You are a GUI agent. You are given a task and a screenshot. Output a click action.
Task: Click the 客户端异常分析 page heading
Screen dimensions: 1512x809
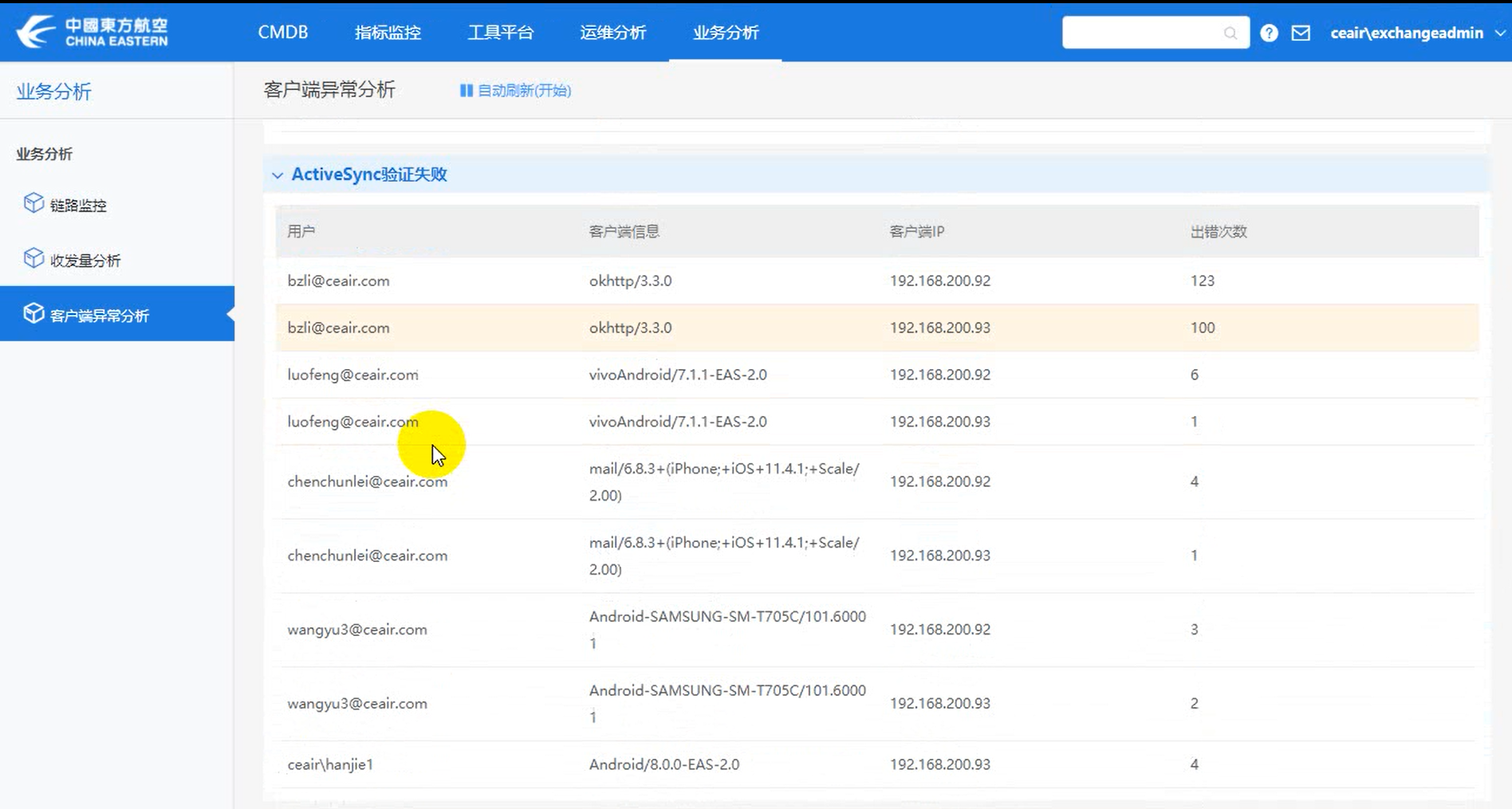[x=329, y=89]
